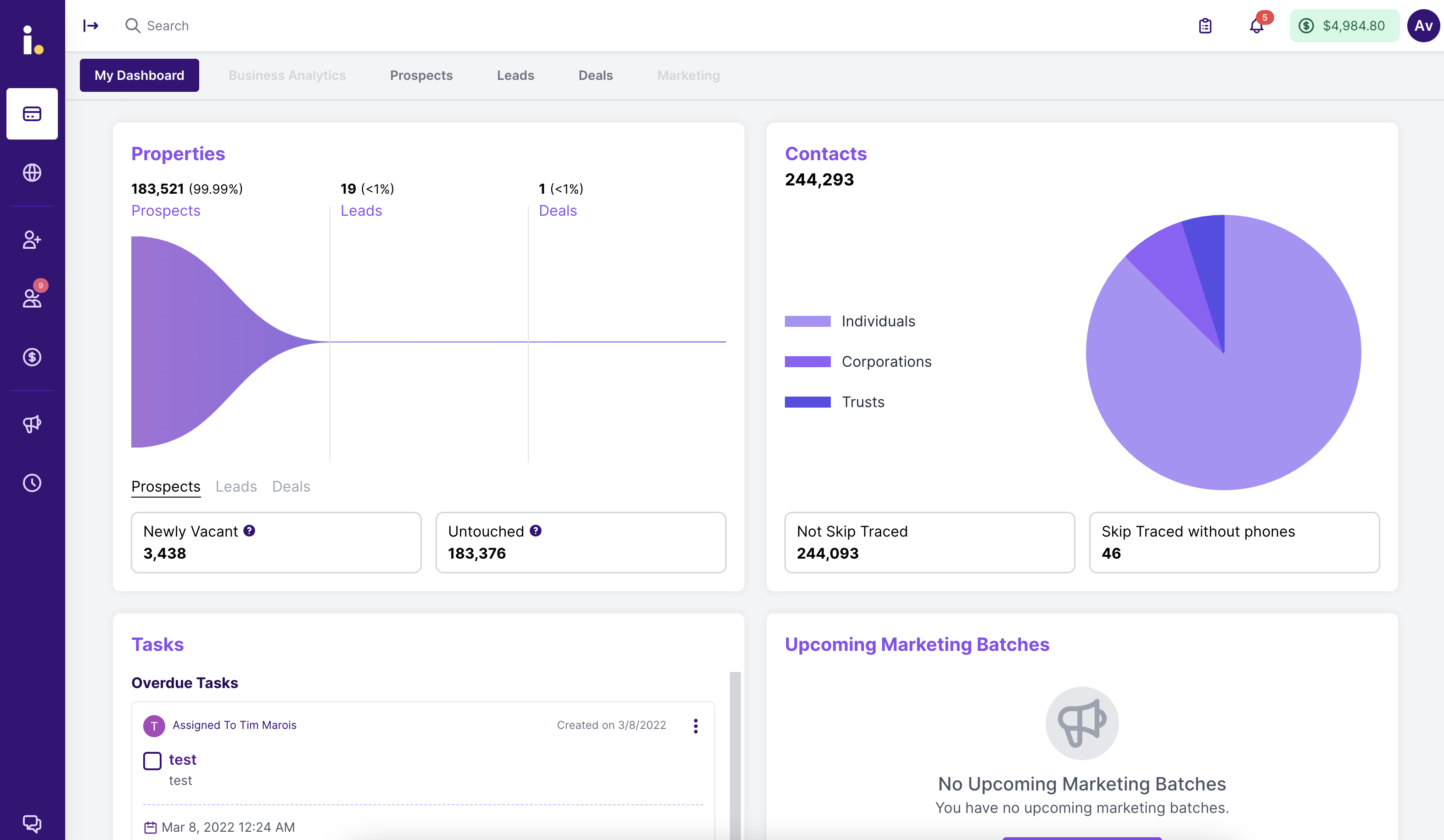Image resolution: width=1444 pixels, height=840 pixels.
Task: Open the Av user avatar menu
Action: 1423,26
